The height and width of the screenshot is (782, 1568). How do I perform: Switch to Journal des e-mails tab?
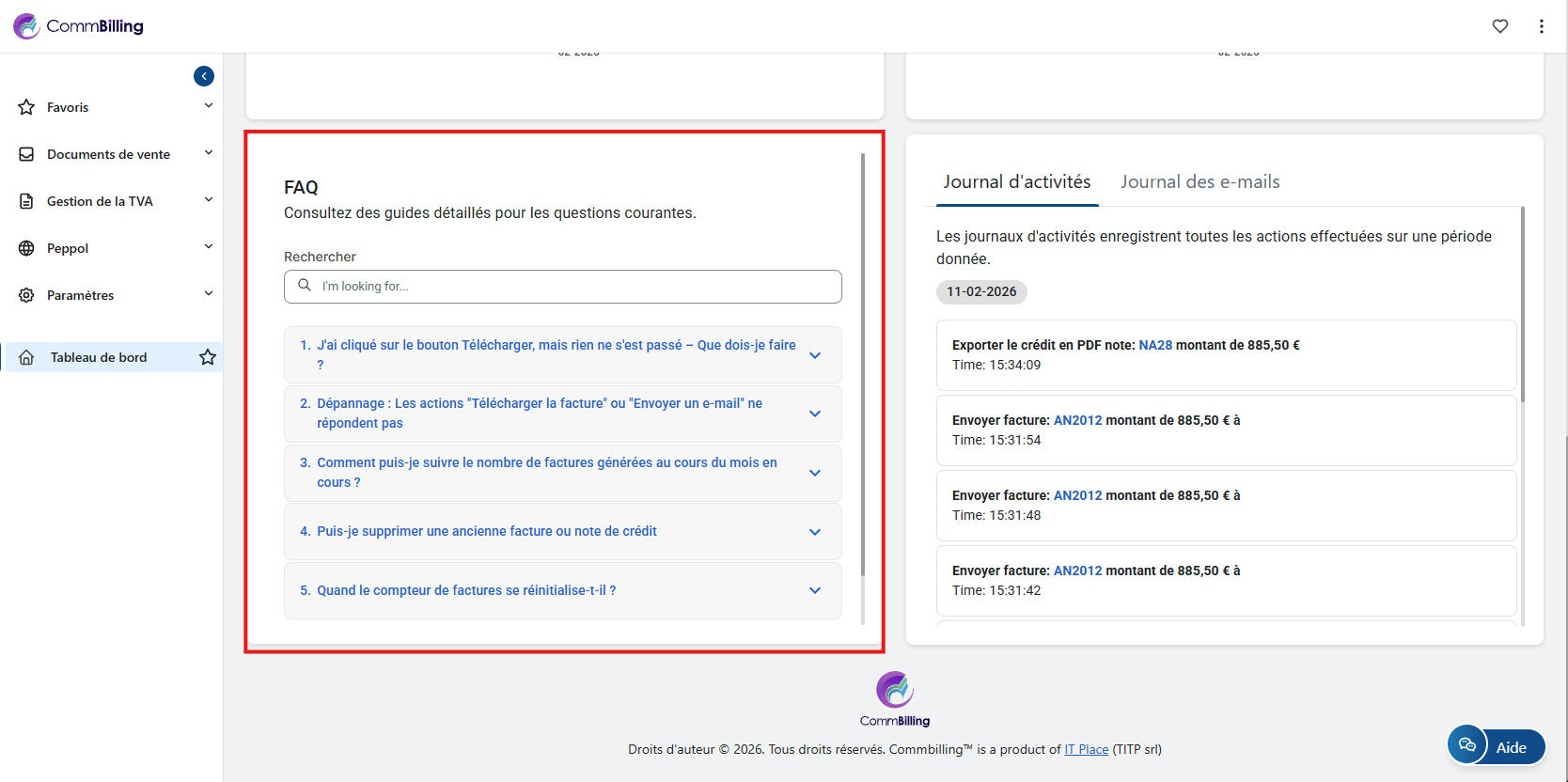click(x=1200, y=182)
